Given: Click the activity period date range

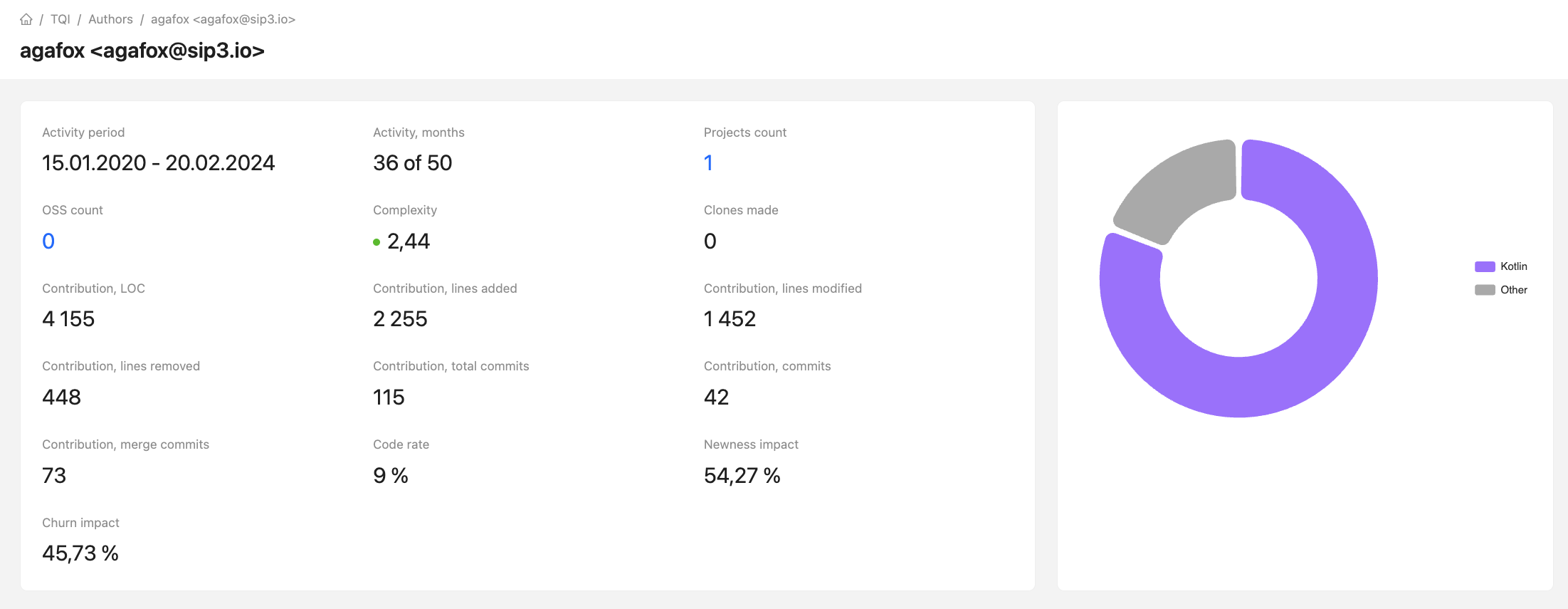Looking at the screenshot, I should [x=158, y=163].
